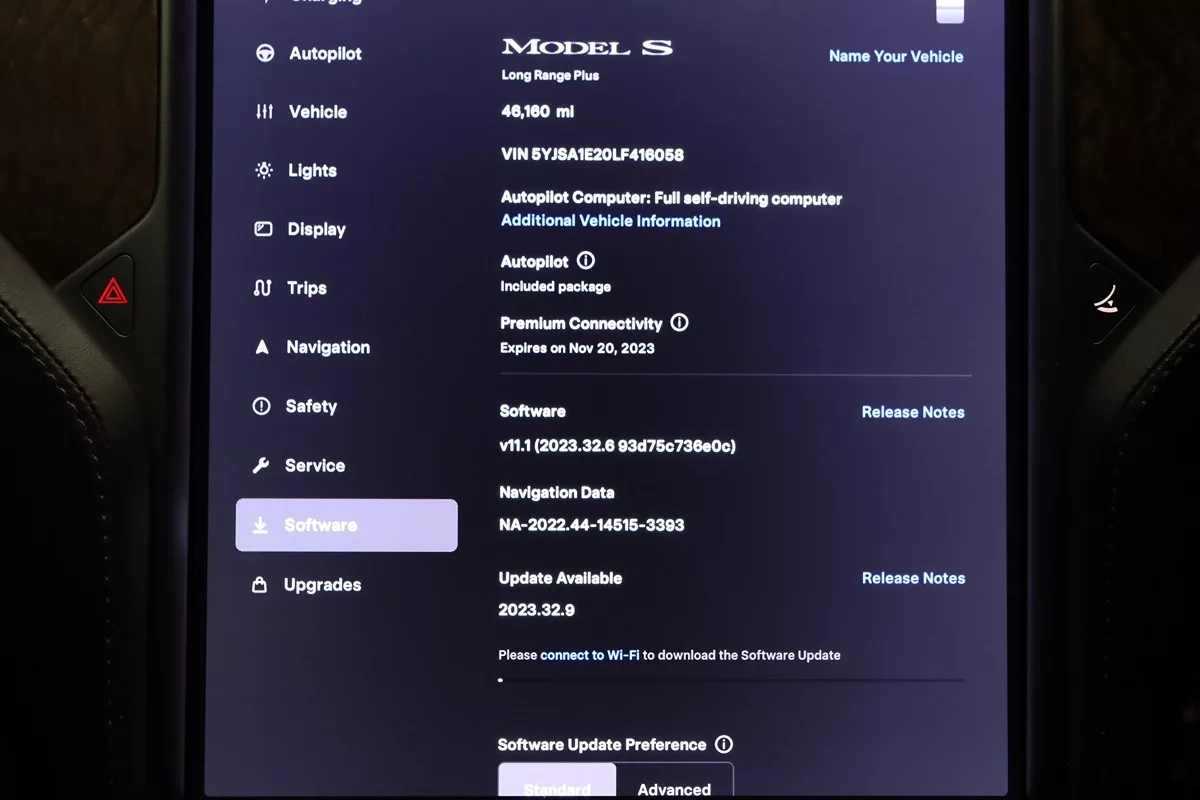
Task: Click the Trips route icon
Action: [x=263, y=288]
